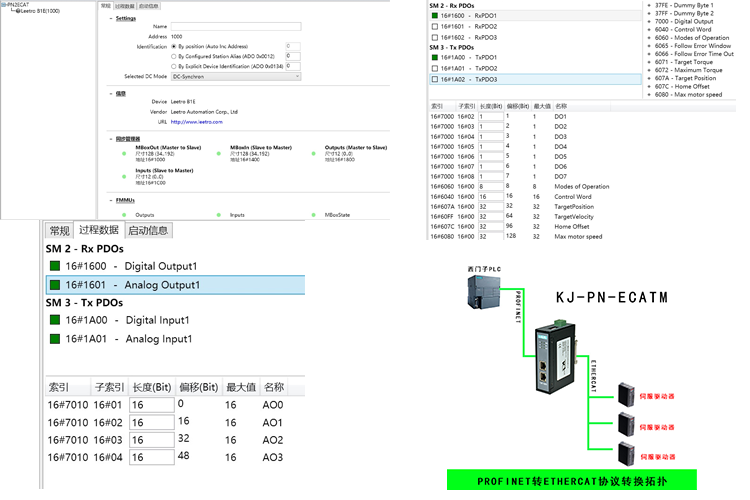Open the http://www.leetro.com URL link
The width and height of the screenshot is (750, 500).
click(x=197, y=122)
